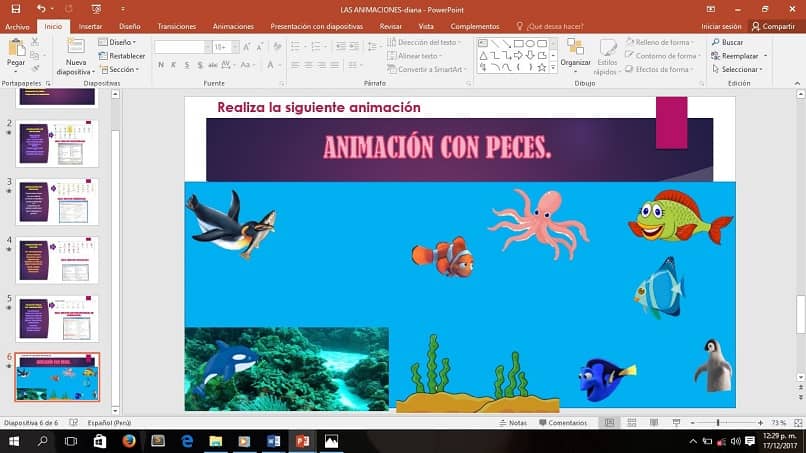Toggle italic K formatting

click(173, 65)
